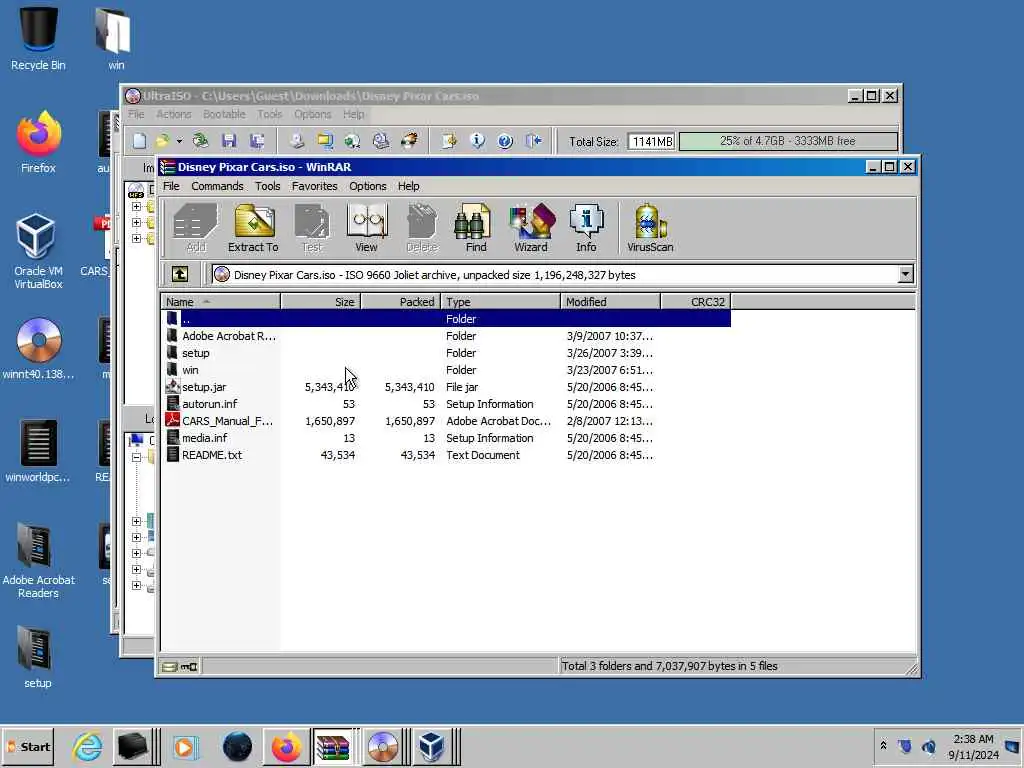This screenshot has height=768, width=1024.
Task: Click the greyed Add icon in WinRAR
Action: (195, 228)
